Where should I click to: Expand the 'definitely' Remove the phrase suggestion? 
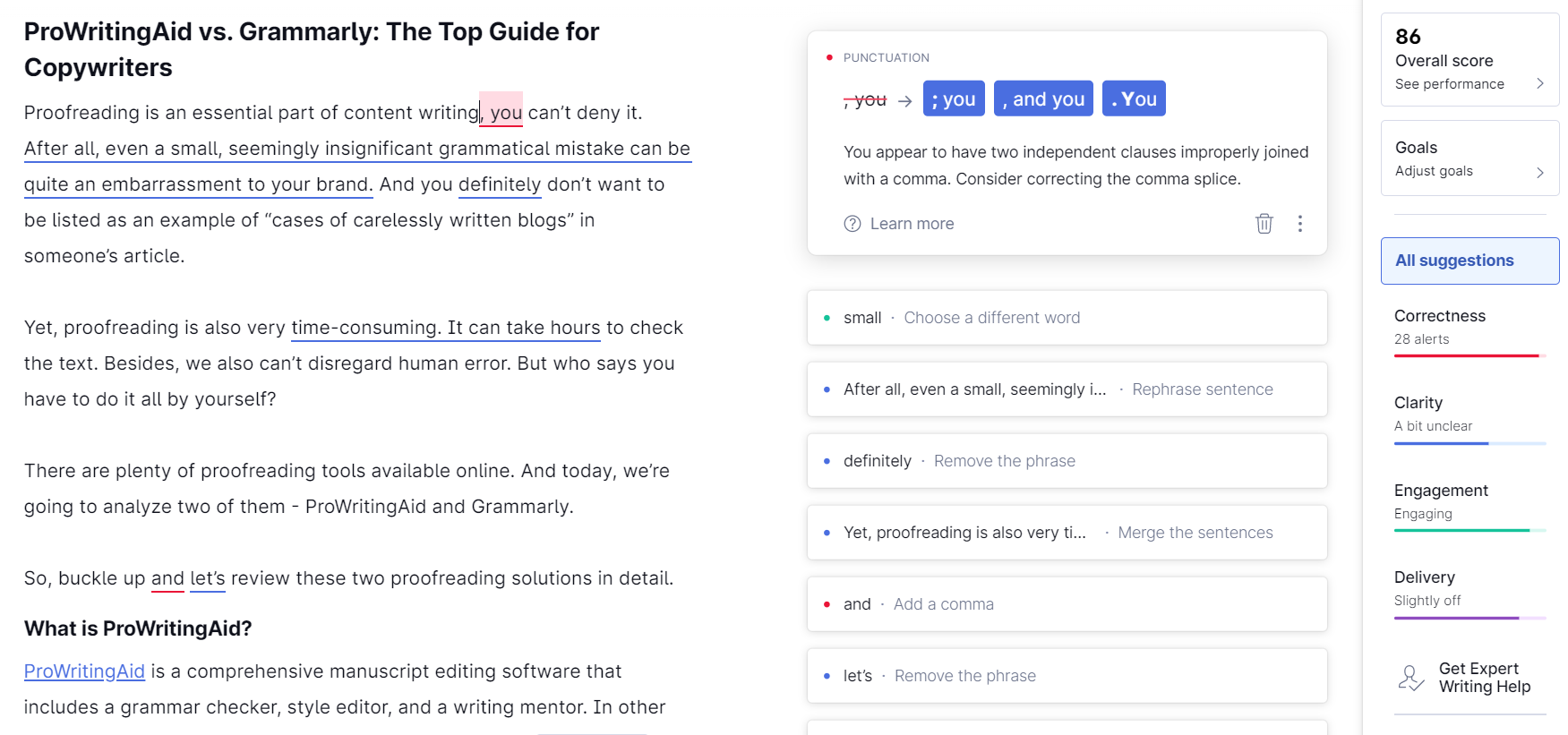point(1067,461)
